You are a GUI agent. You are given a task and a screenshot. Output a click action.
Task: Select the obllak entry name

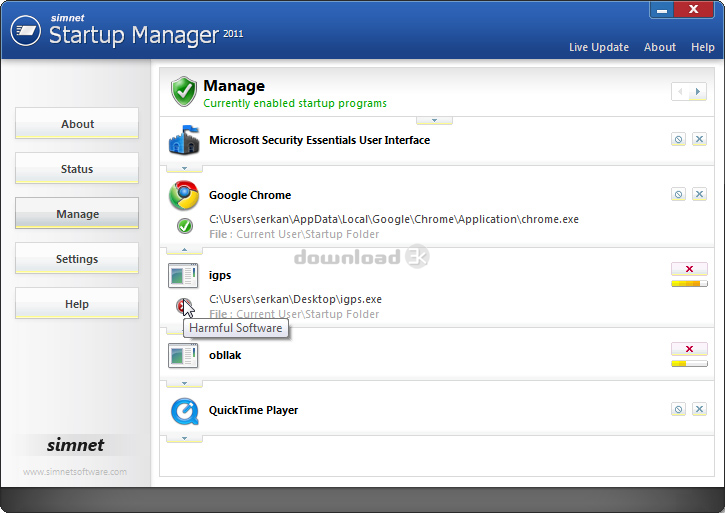pos(225,355)
